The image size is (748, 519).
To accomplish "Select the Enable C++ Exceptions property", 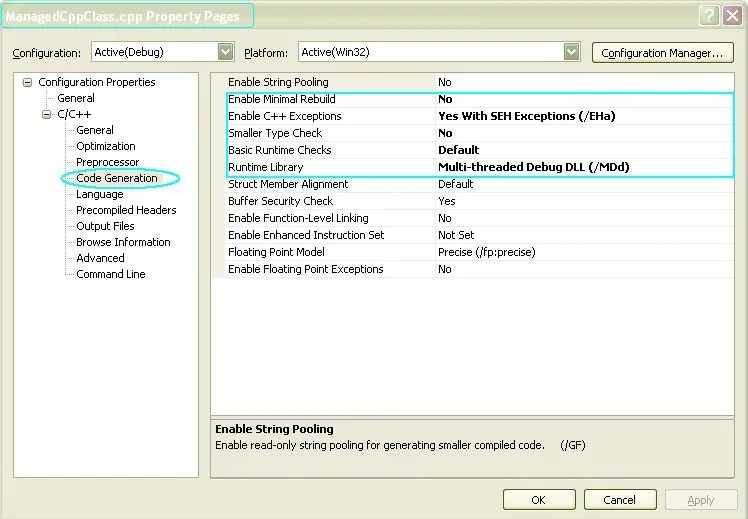I will coord(479,116).
